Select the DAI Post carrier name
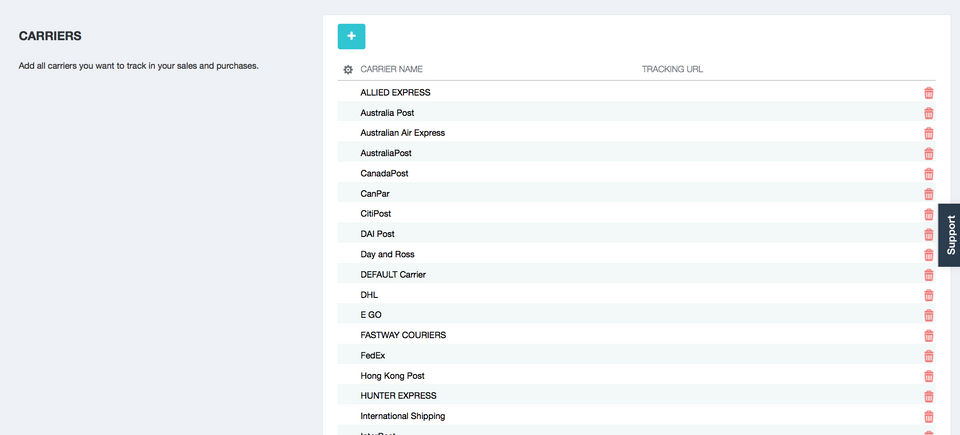This screenshot has height=435, width=960. (x=378, y=234)
